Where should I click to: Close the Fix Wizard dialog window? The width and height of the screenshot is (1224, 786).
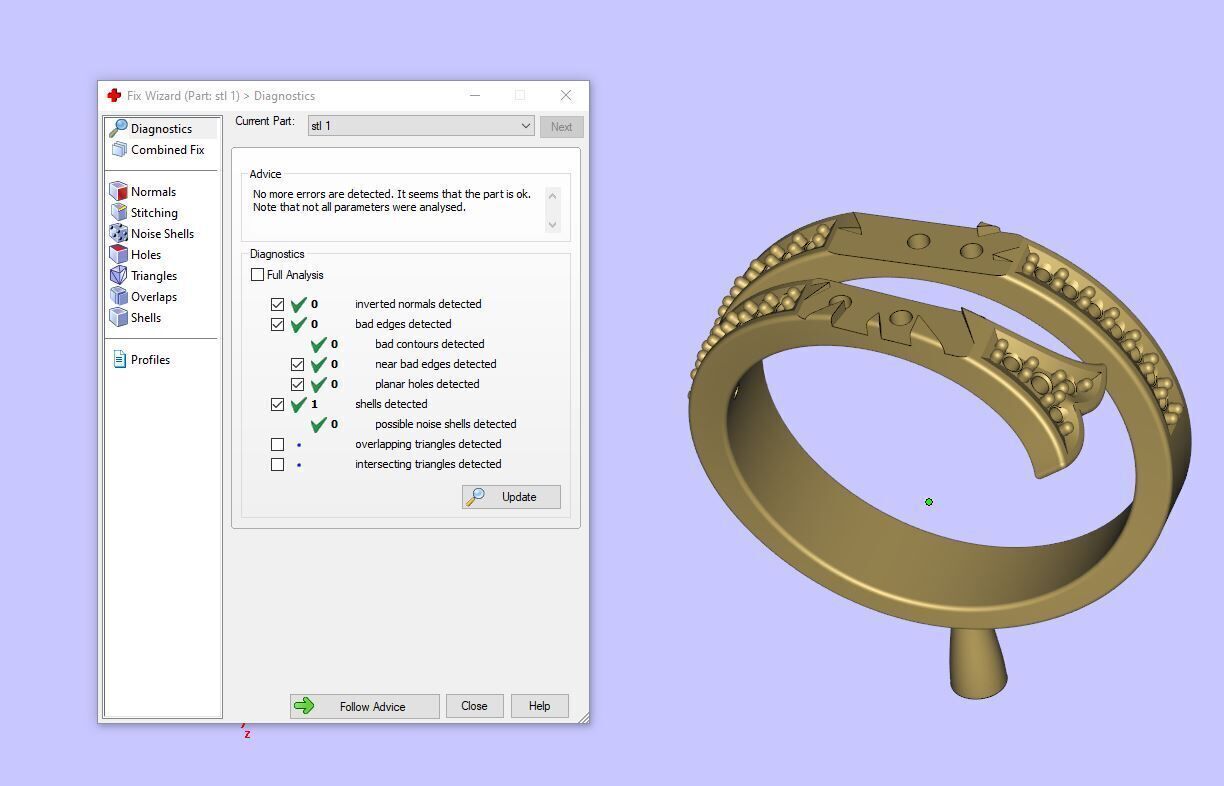(566, 96)
